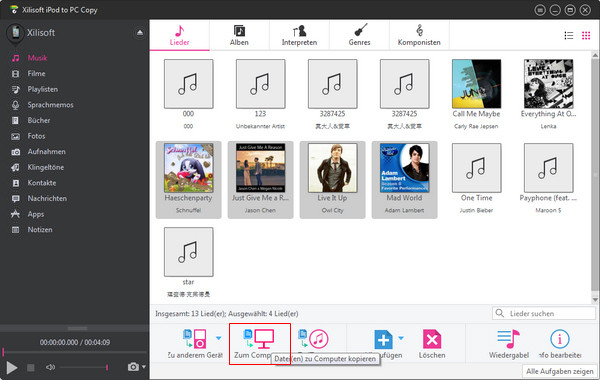Select the One Time song by Justin Bieber

tap(476, 168)
